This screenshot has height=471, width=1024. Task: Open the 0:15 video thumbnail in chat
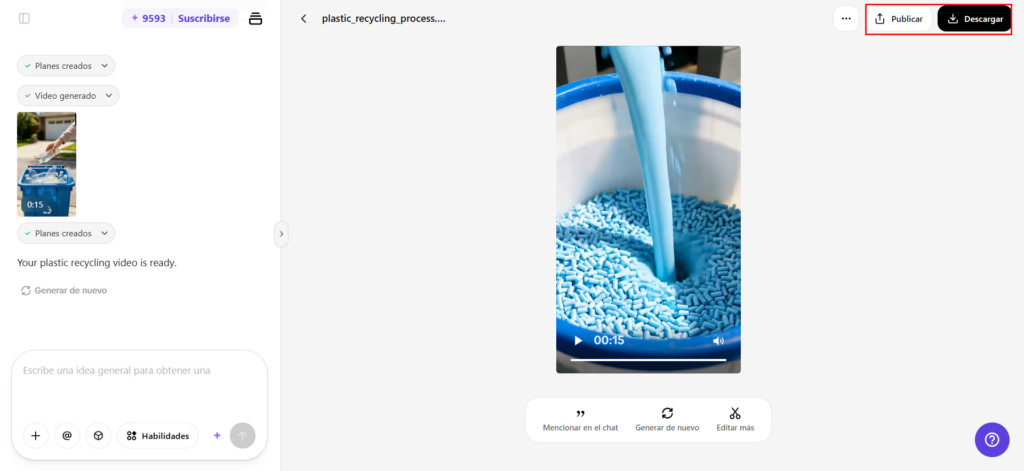[x=46, y=164]
